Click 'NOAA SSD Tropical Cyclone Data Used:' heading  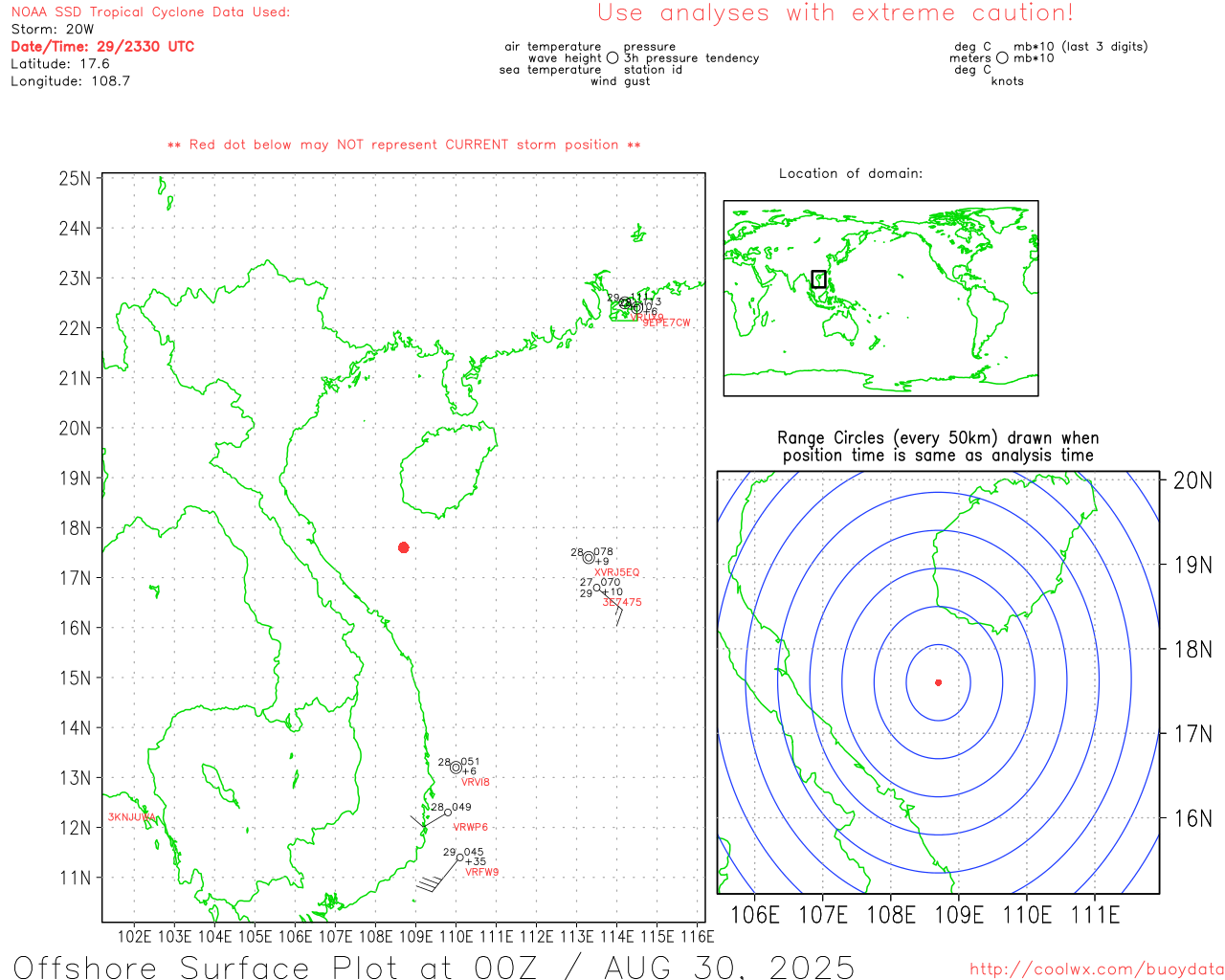click(x=150, y=11)
